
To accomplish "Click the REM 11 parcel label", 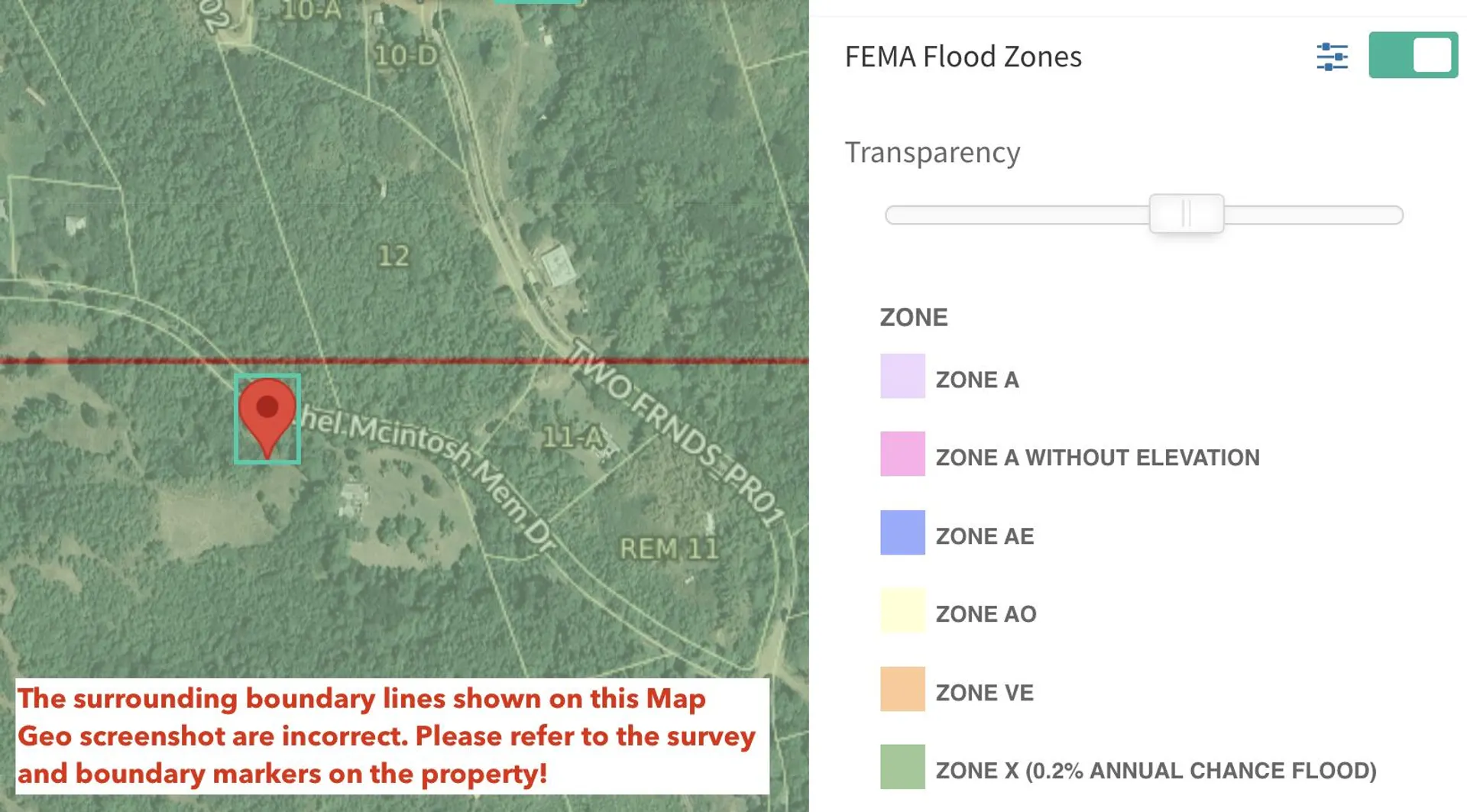I will pos(669,548).
